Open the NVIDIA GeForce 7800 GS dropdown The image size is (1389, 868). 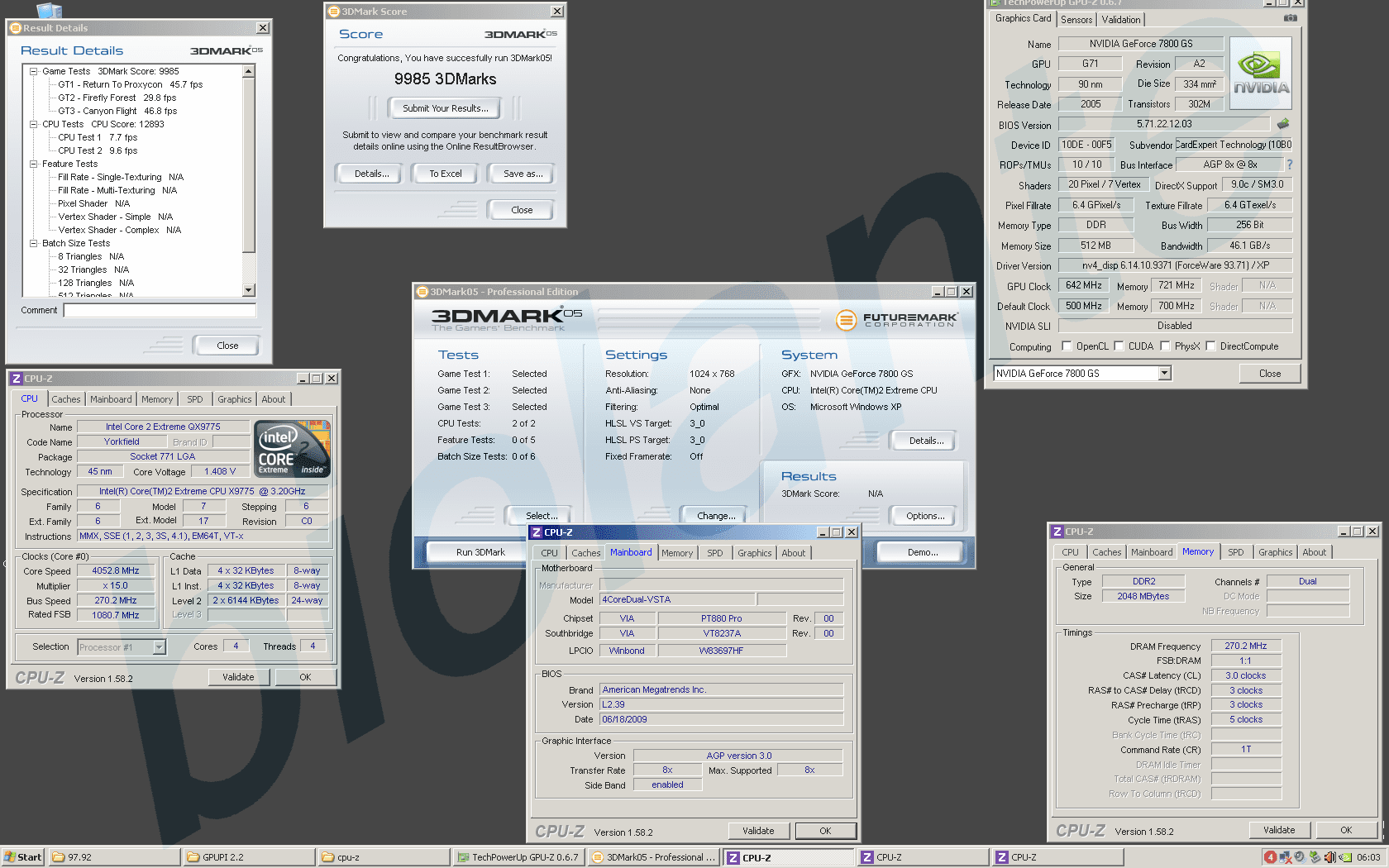[x=1164, y=374]
